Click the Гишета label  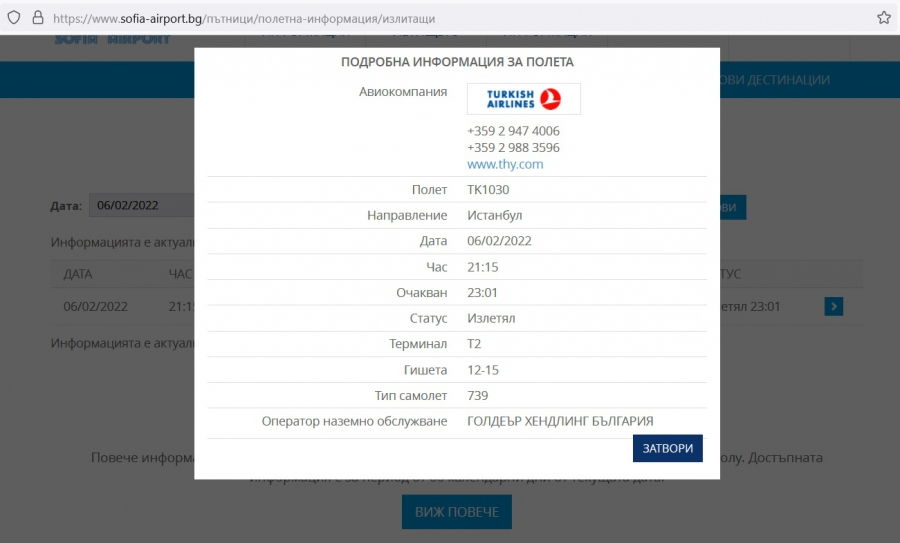pyautogui.click(x=425, y=370)
